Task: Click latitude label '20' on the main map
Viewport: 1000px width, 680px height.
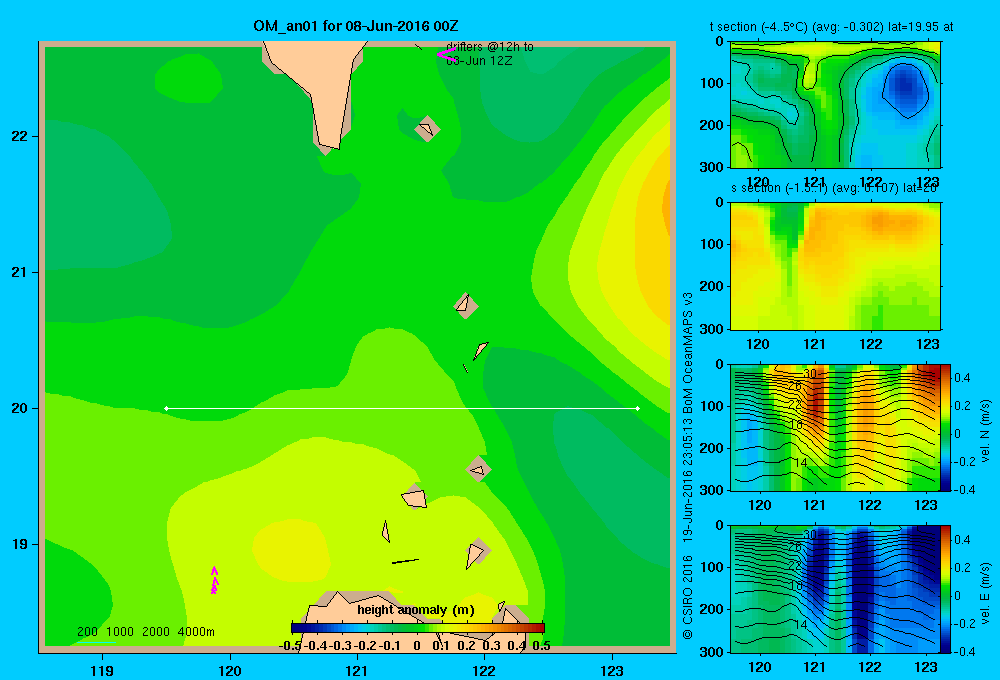Action: (20, 408)
